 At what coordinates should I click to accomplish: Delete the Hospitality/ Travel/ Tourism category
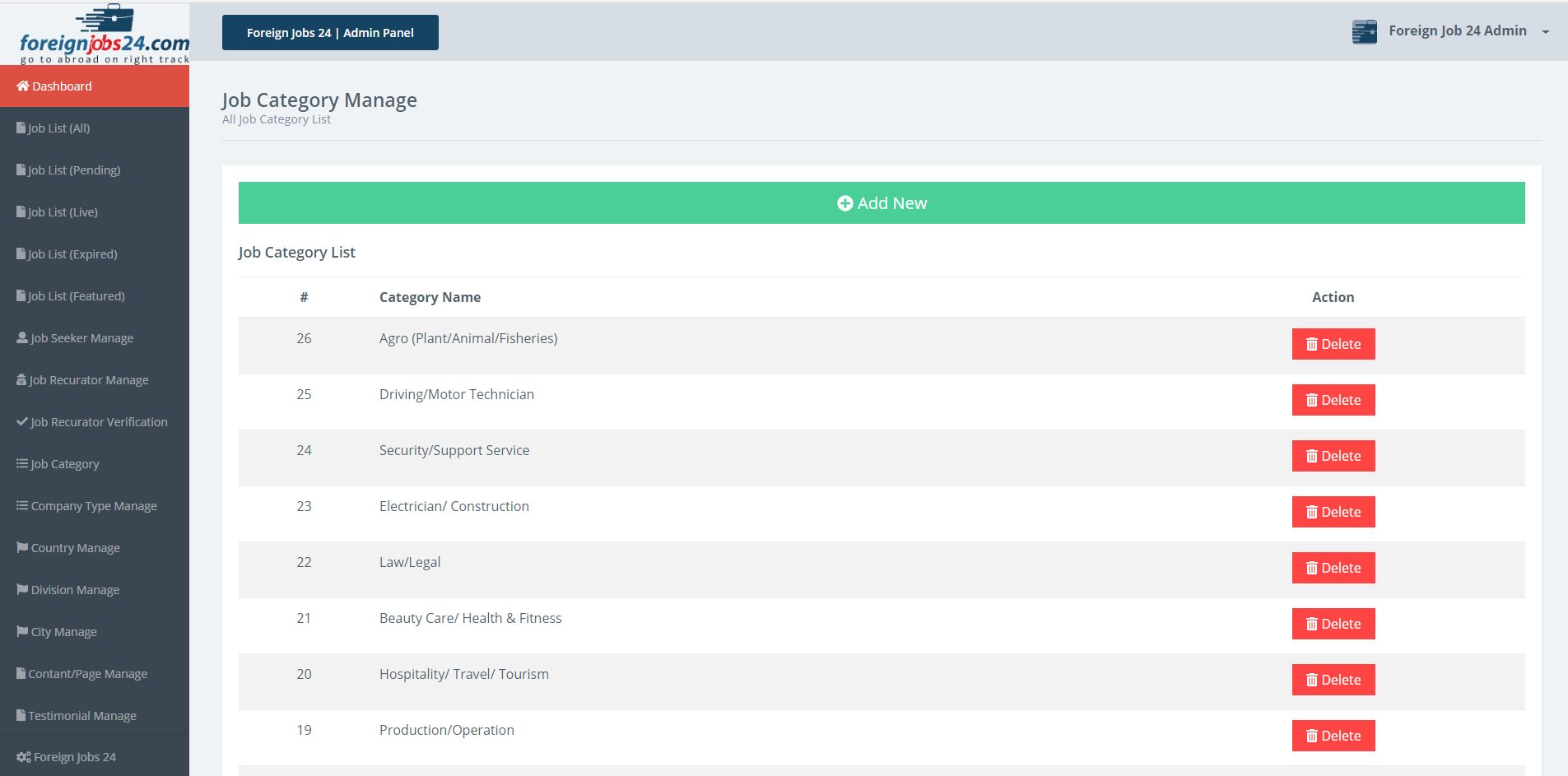click(x=1333, y=680)
